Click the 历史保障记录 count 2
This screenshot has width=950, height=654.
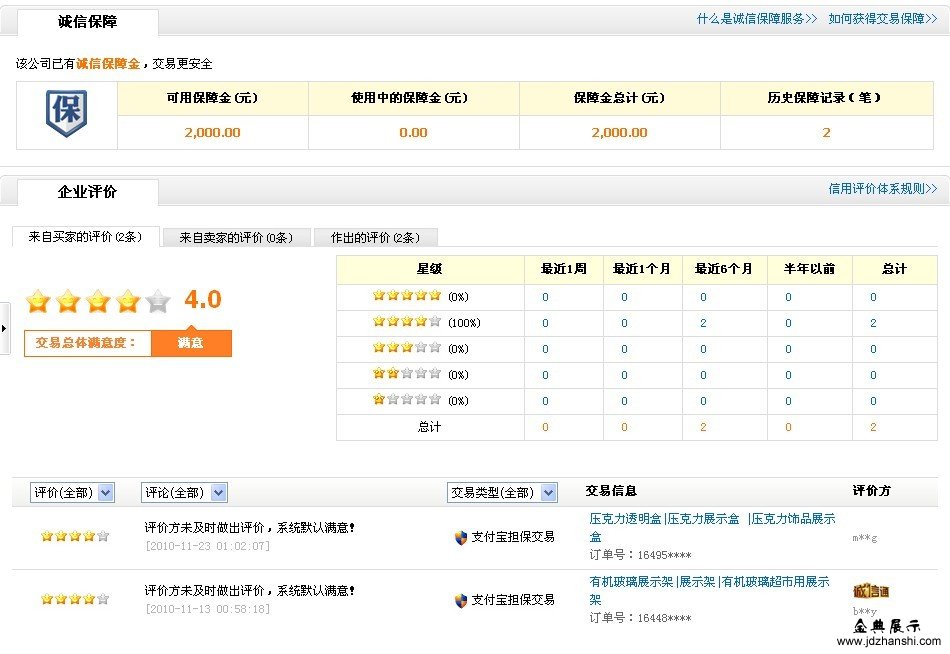point(826,133)
